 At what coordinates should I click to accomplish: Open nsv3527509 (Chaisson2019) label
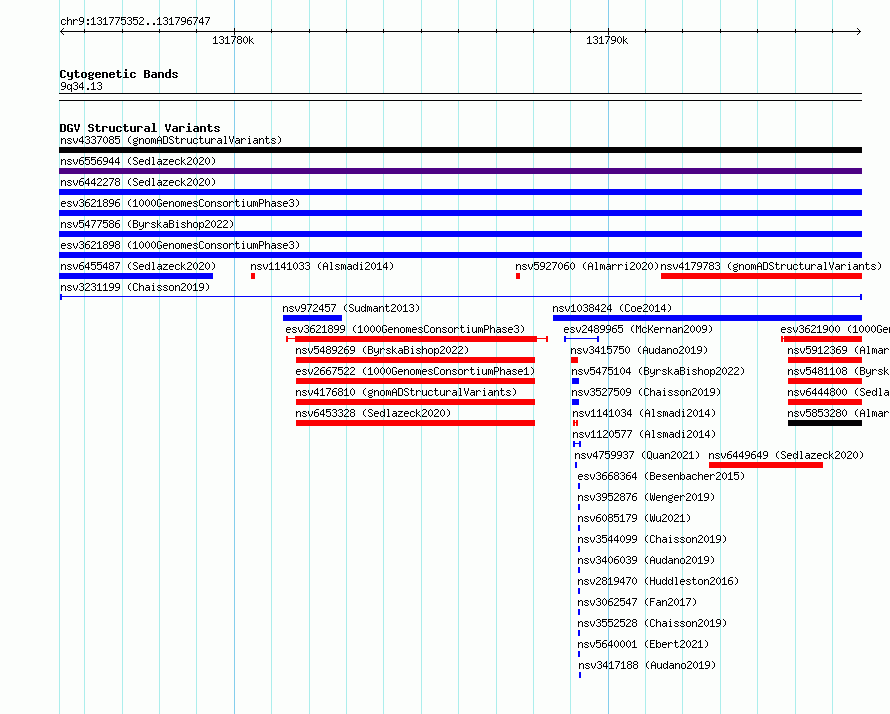(x=646, y=392)
